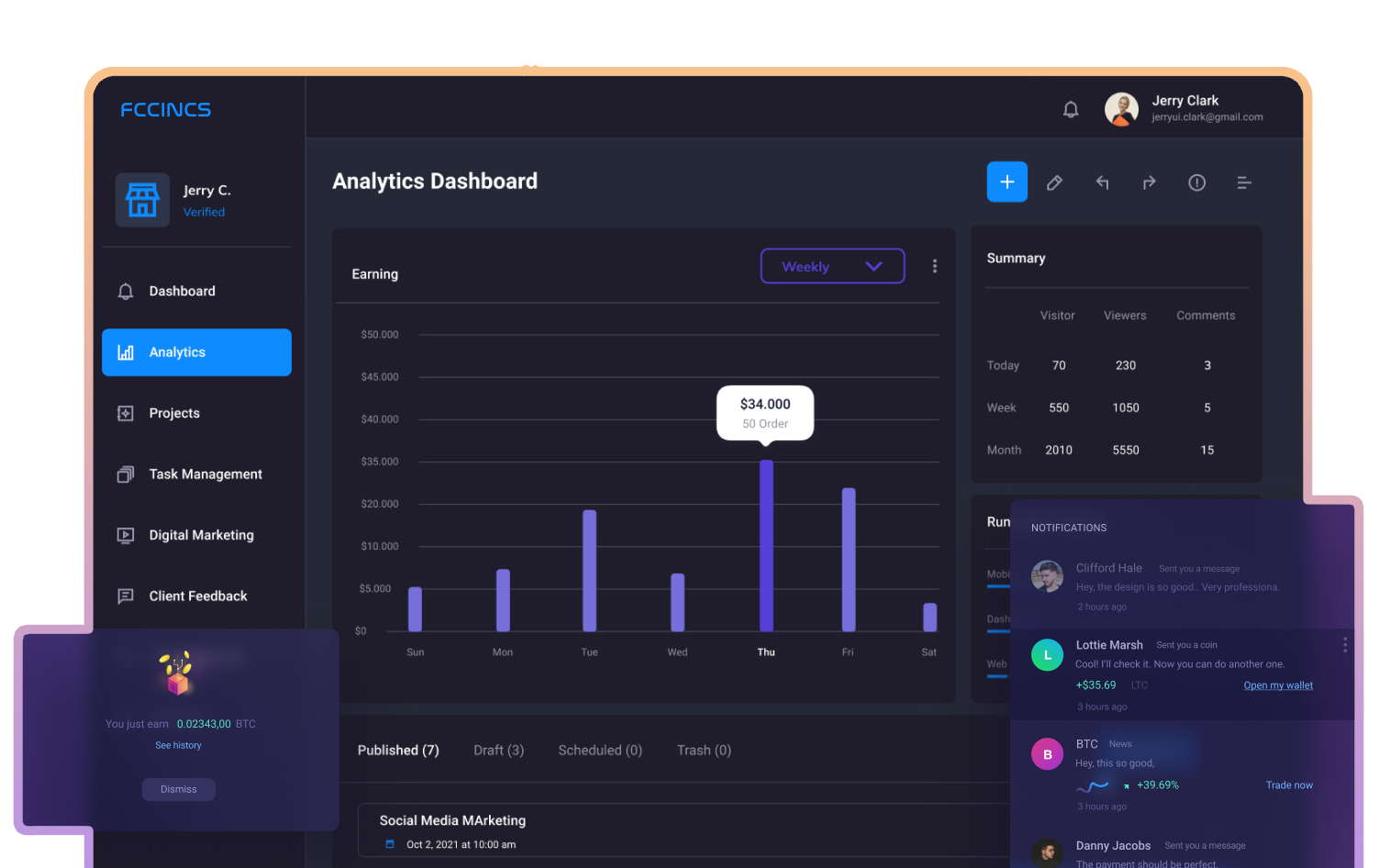Viewport: 1379px width, 868px height.
Task: Click the See history link
Action: [x=178, y=745]
